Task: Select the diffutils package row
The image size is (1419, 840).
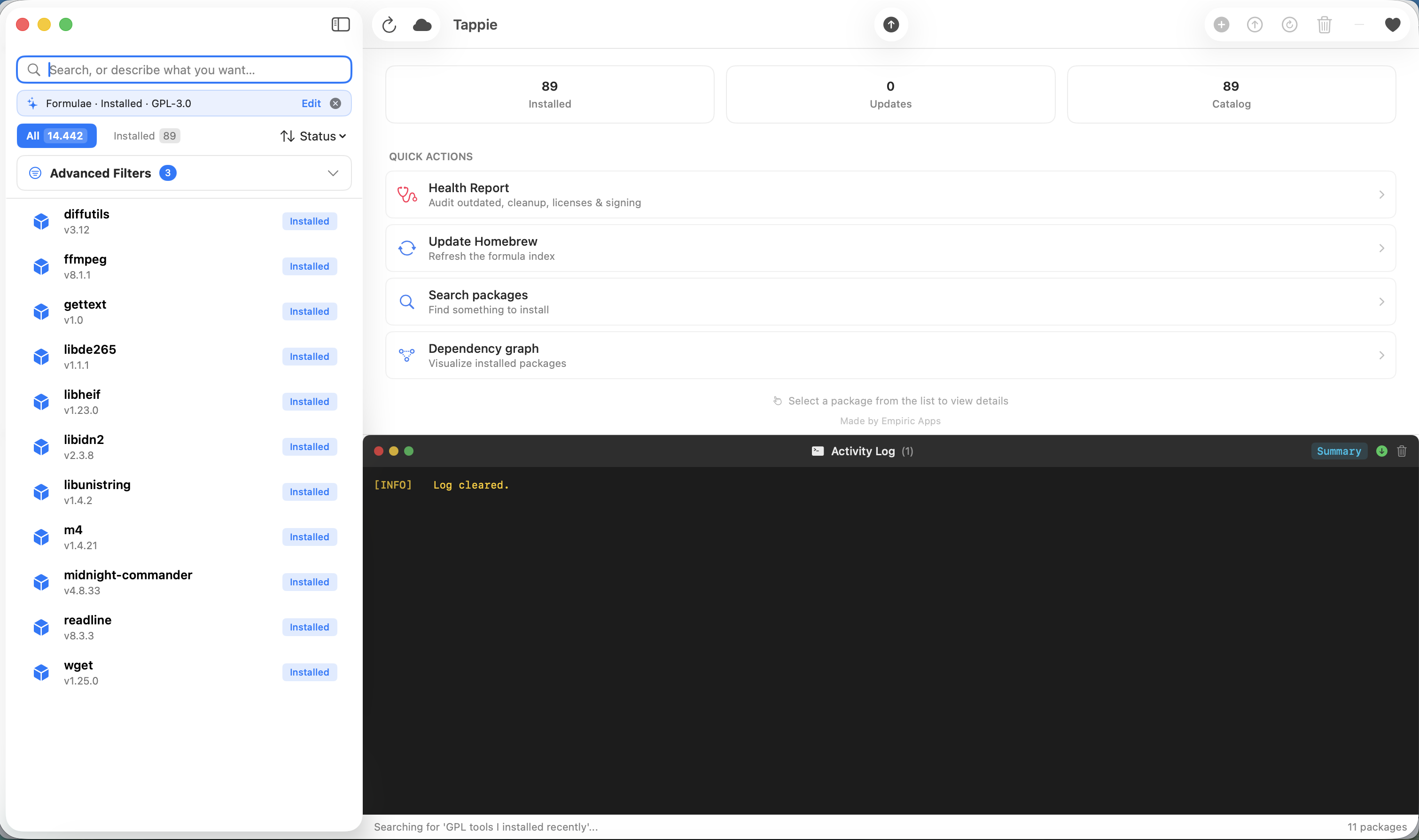Action: [184, 221]
